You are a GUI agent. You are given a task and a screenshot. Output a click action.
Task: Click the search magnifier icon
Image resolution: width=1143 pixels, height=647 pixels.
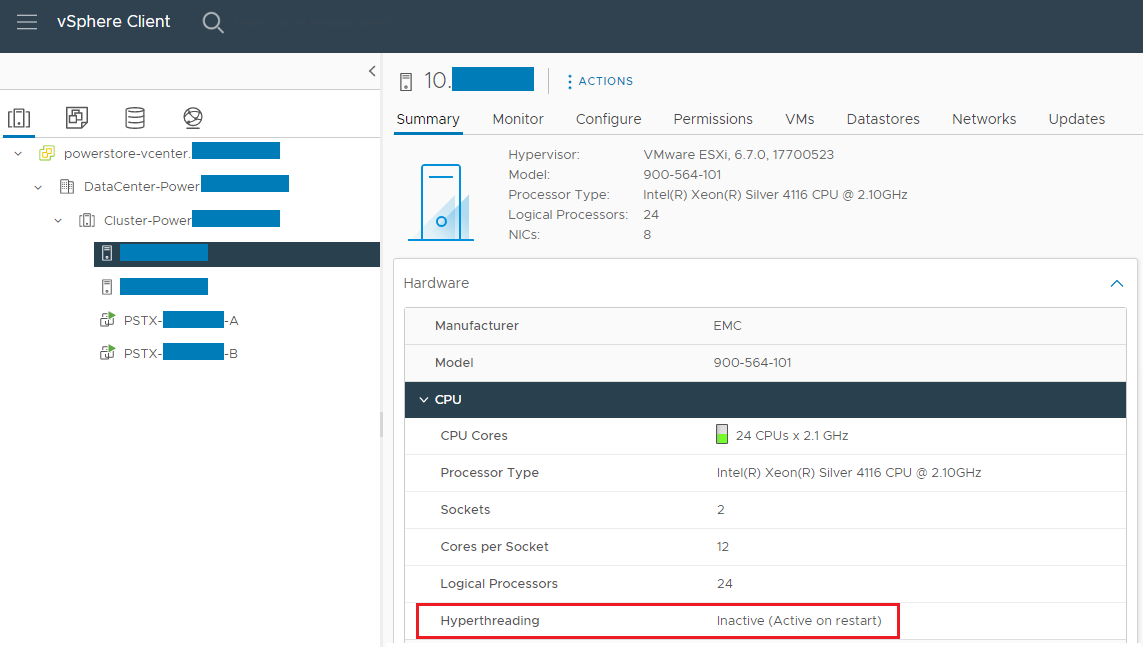point(213,22)
